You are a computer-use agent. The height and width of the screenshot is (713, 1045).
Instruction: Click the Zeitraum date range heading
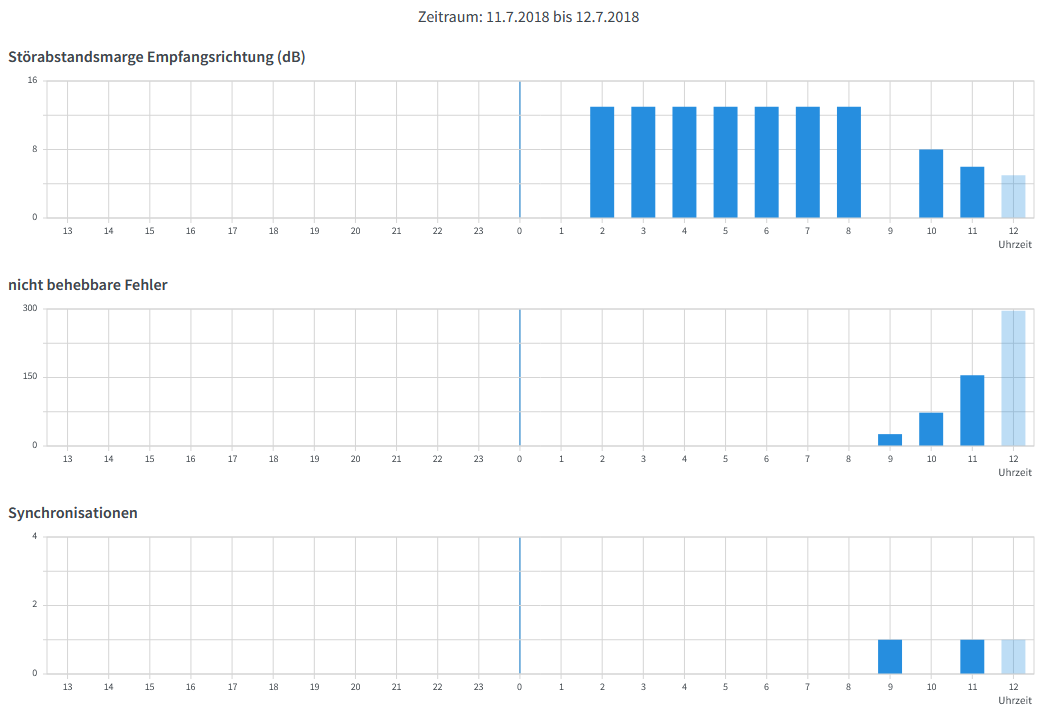point(528,16)
